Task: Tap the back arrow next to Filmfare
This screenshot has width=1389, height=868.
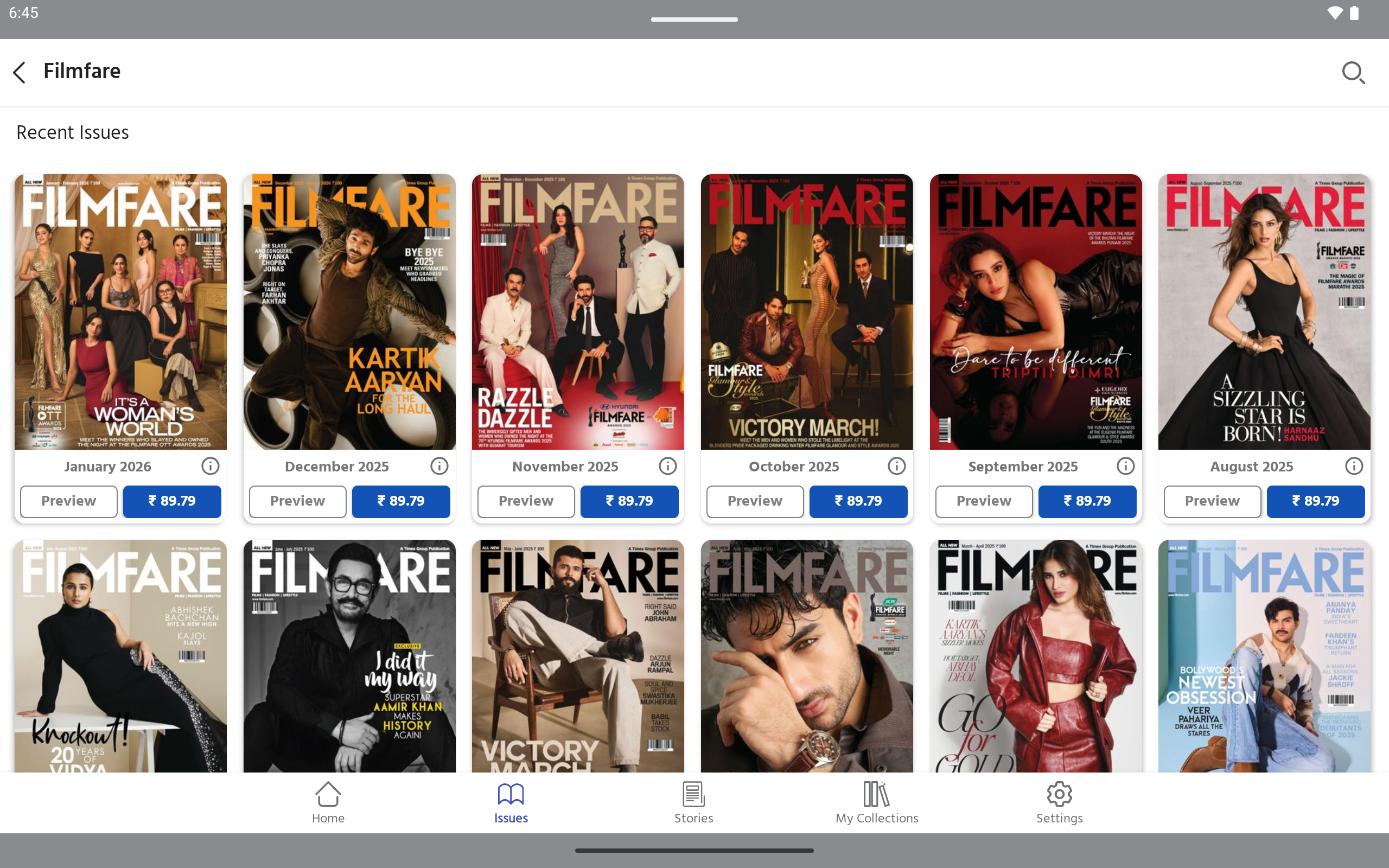Action: tap(20, 72)
